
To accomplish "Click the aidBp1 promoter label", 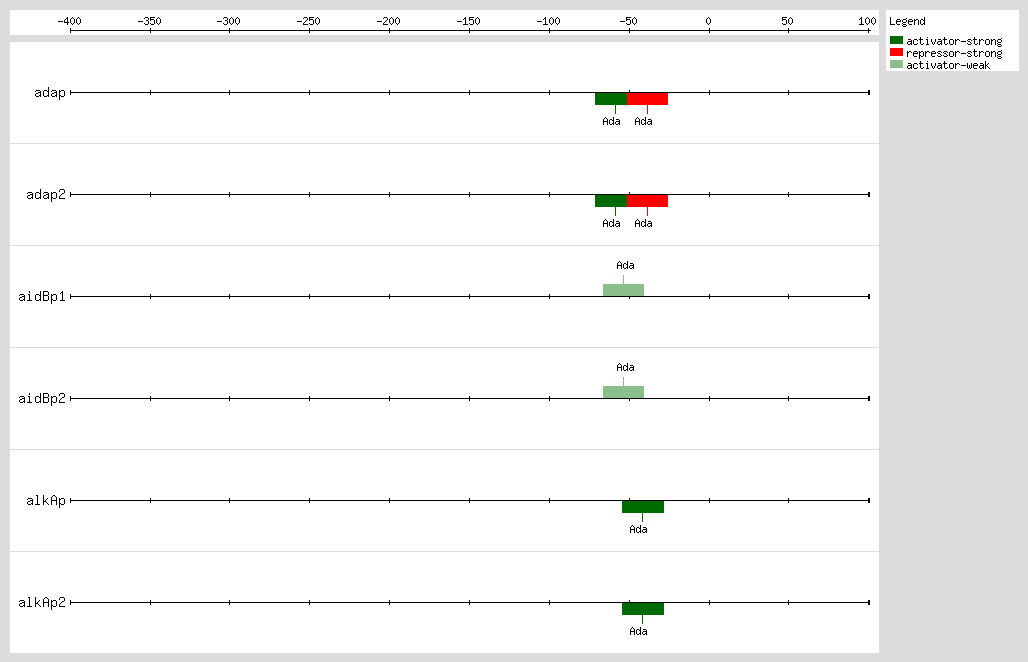I will [42, 297].
